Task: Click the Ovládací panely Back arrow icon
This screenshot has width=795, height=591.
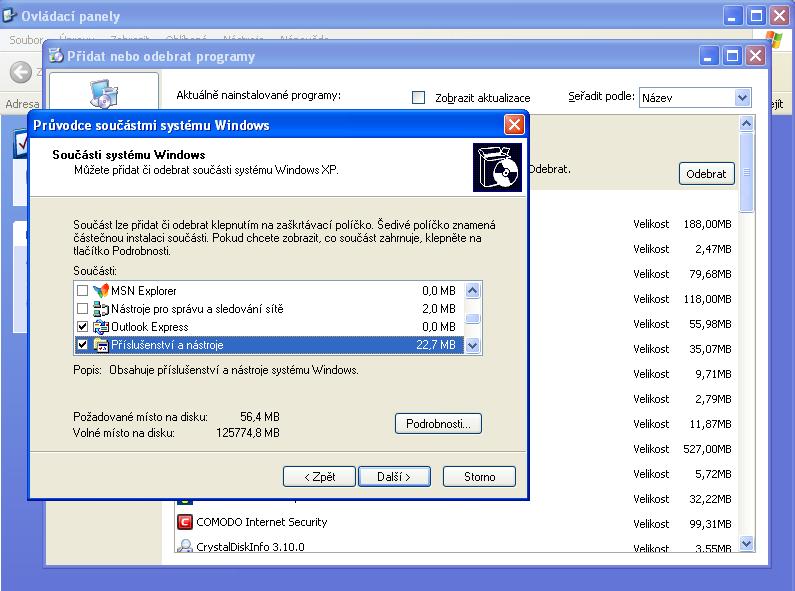Action: 21,72
